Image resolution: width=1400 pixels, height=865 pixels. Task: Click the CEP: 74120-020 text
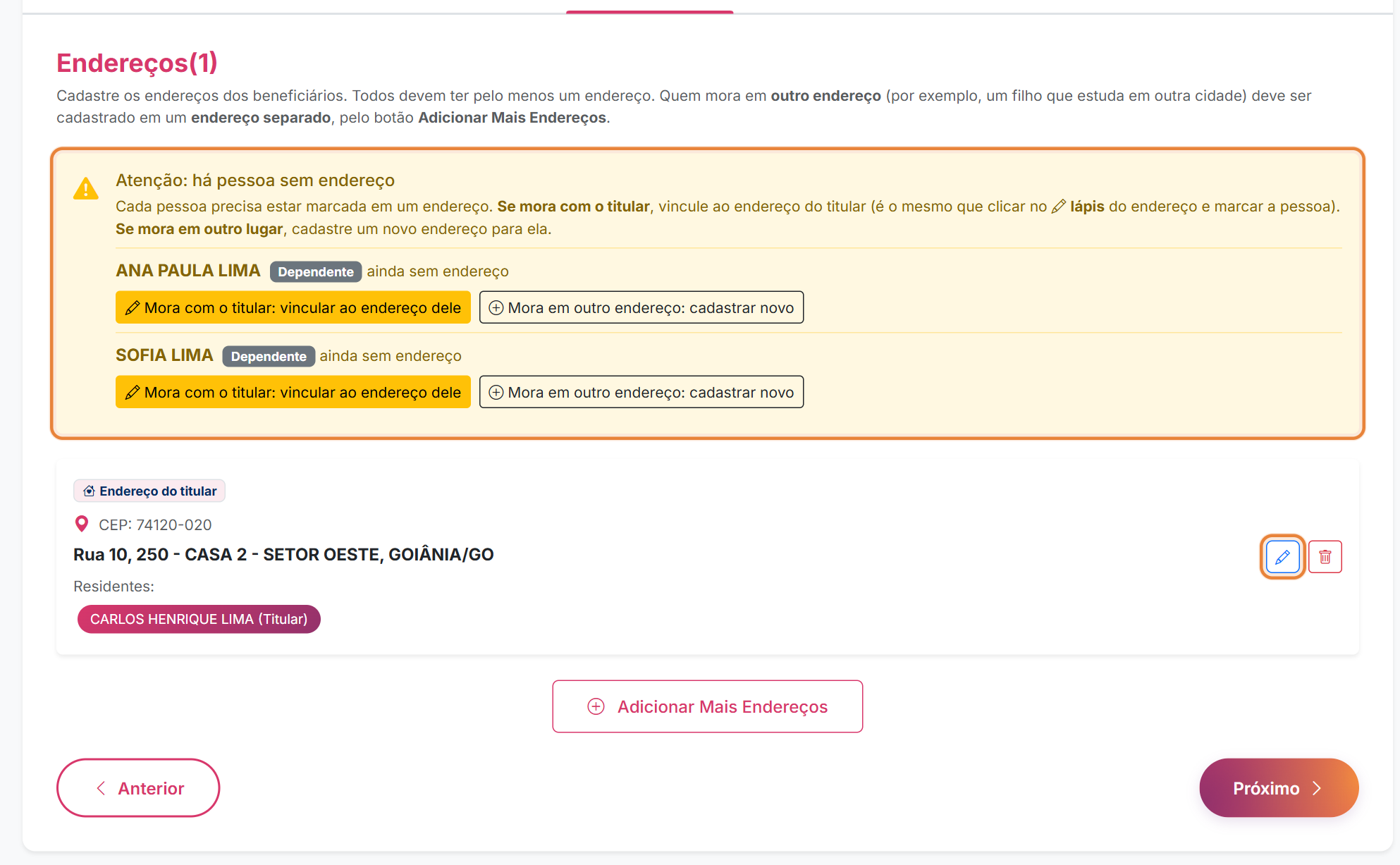click(x=155, y=524)
